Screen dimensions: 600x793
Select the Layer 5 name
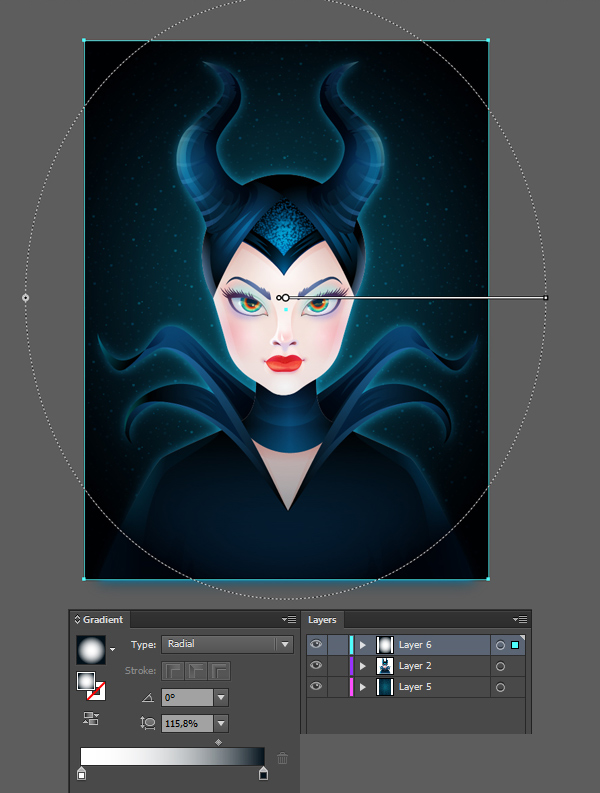pos(415,687)
